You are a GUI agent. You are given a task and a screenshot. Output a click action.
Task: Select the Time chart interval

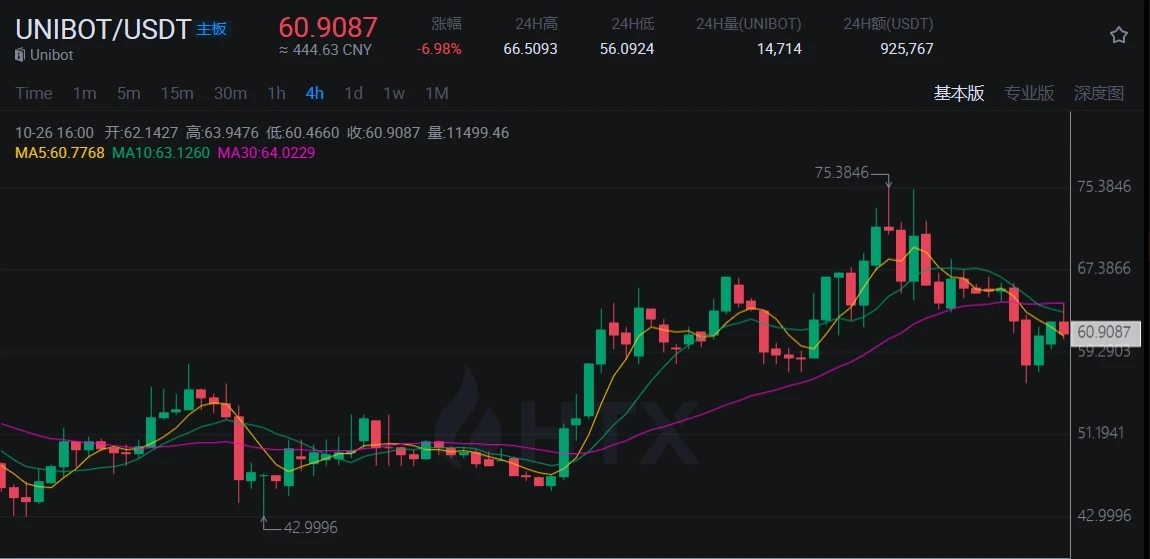[x=34, y=93]
